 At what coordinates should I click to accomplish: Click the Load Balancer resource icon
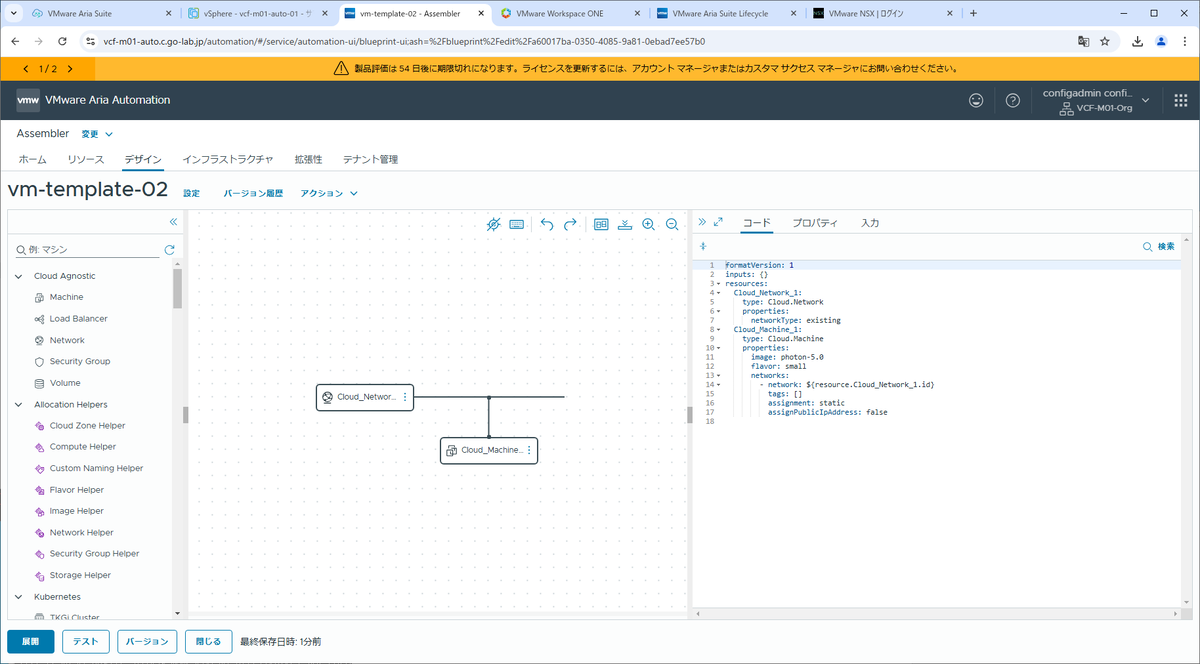coord(39,319)
